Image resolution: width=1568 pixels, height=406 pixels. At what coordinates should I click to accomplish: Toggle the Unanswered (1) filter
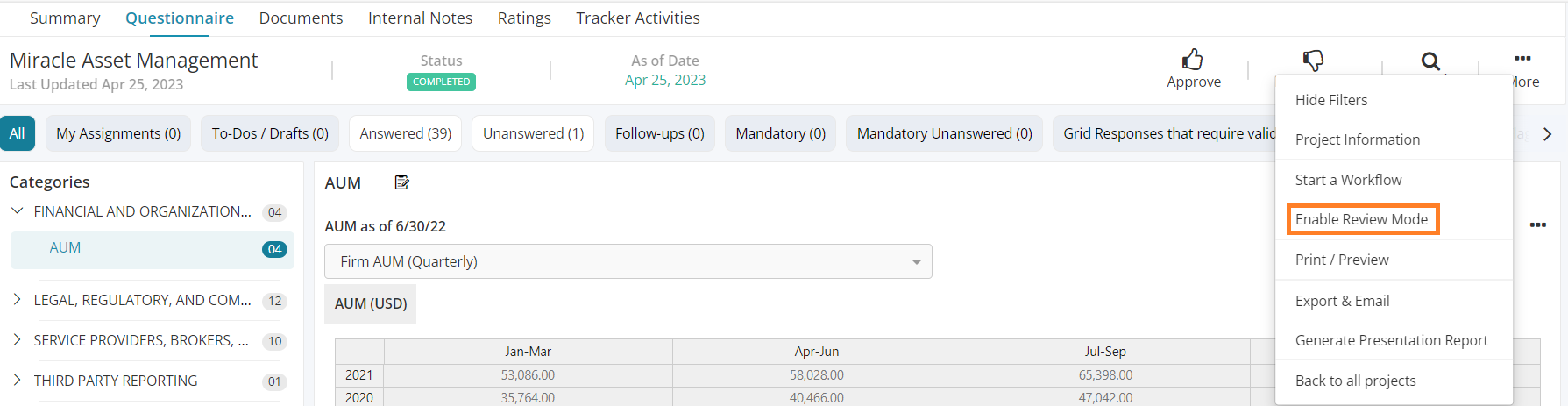[x=533, y=133]
